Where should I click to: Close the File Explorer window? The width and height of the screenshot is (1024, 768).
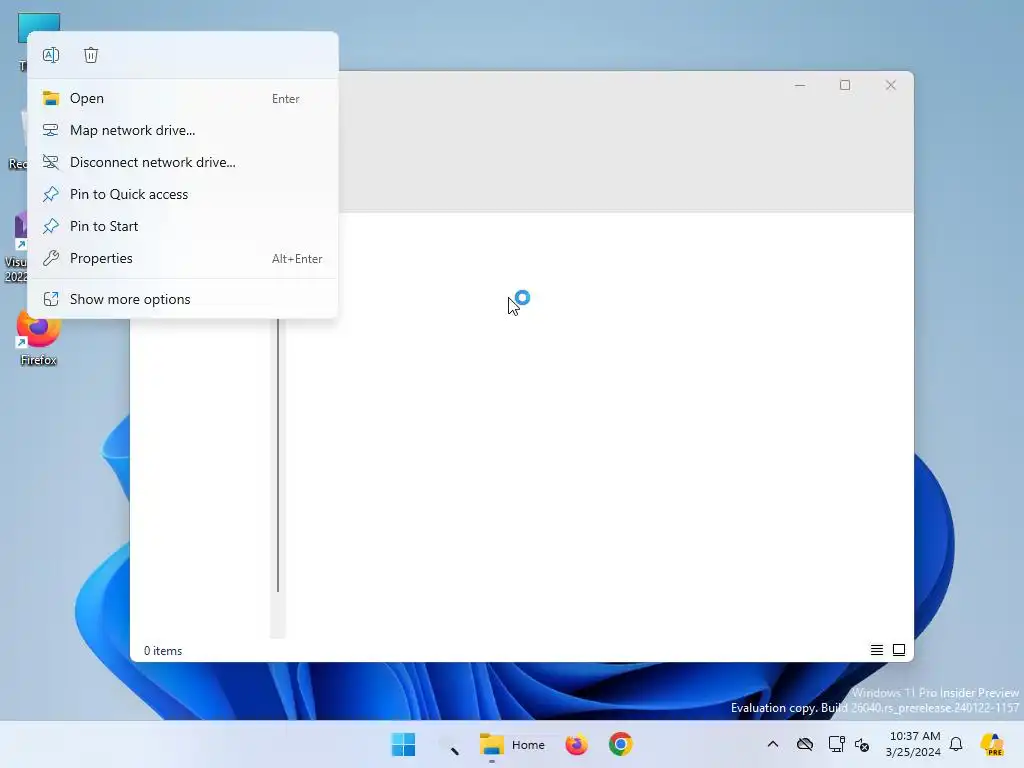pyautogui.click(x=891, y=86)
